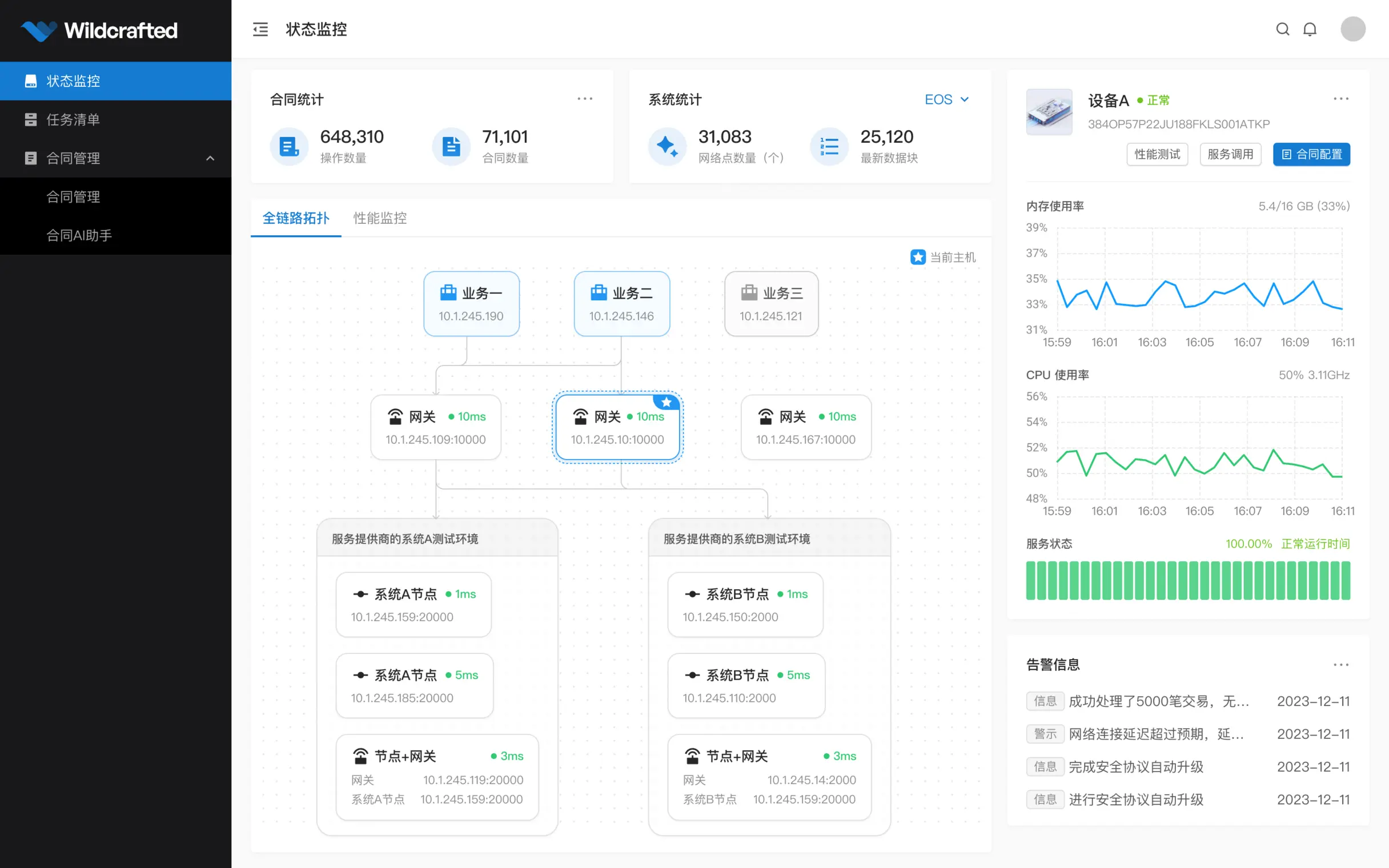Click the user avatar at top right
This screenshot has width=1389, height=868.
pyautogui.click(x=1353, y=29)
